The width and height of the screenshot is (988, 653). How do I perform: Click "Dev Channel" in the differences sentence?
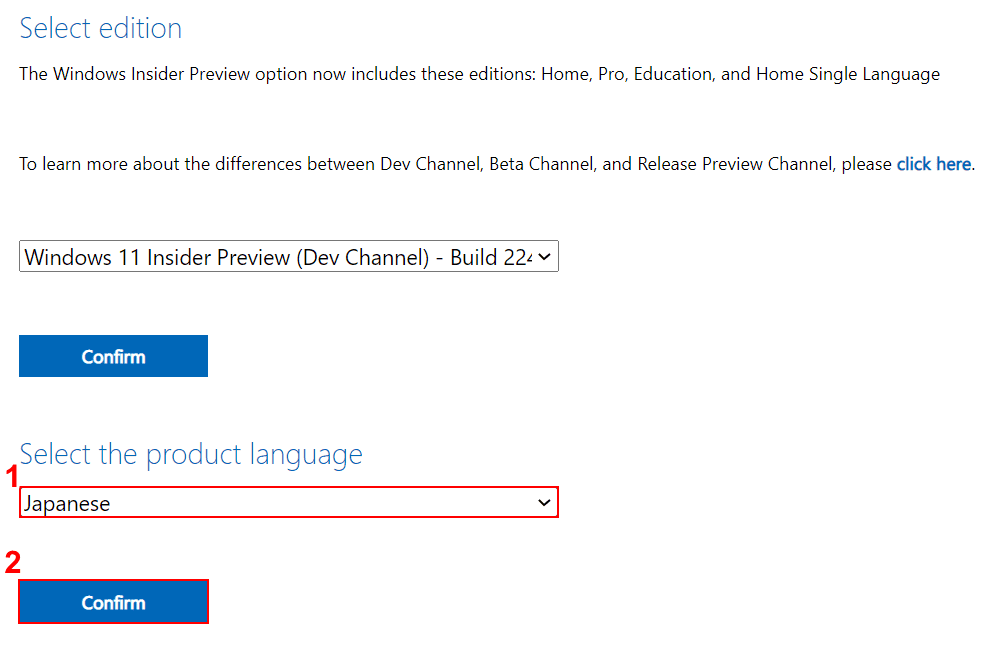(x=429, y=164)
